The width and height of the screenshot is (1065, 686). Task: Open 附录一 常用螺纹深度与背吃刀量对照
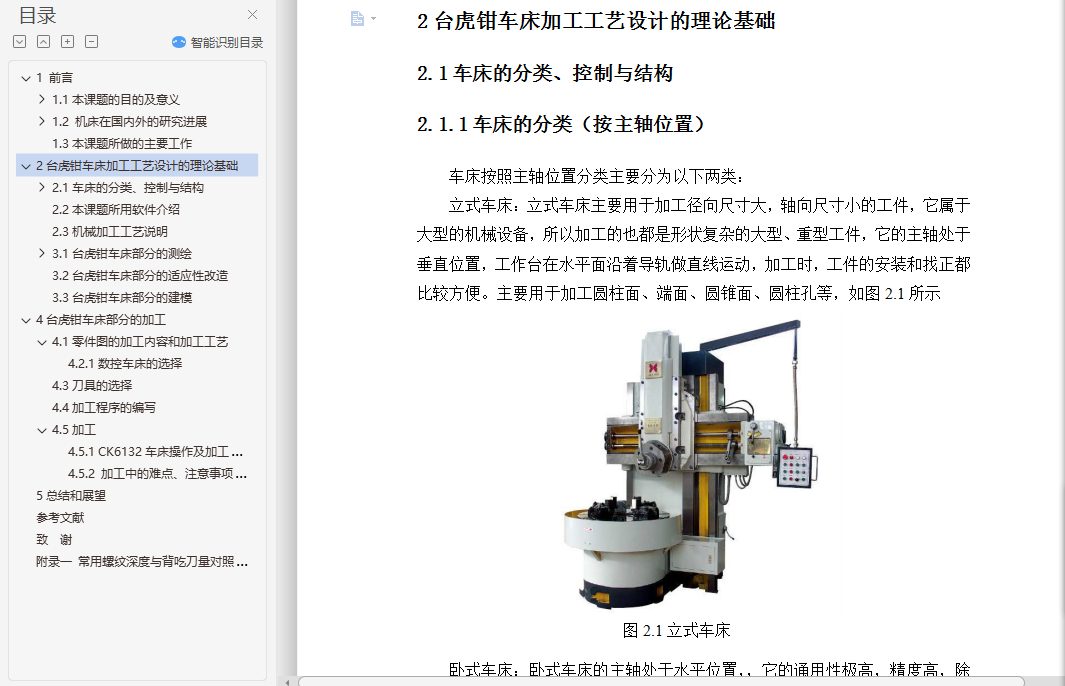(x=142, y=562)
